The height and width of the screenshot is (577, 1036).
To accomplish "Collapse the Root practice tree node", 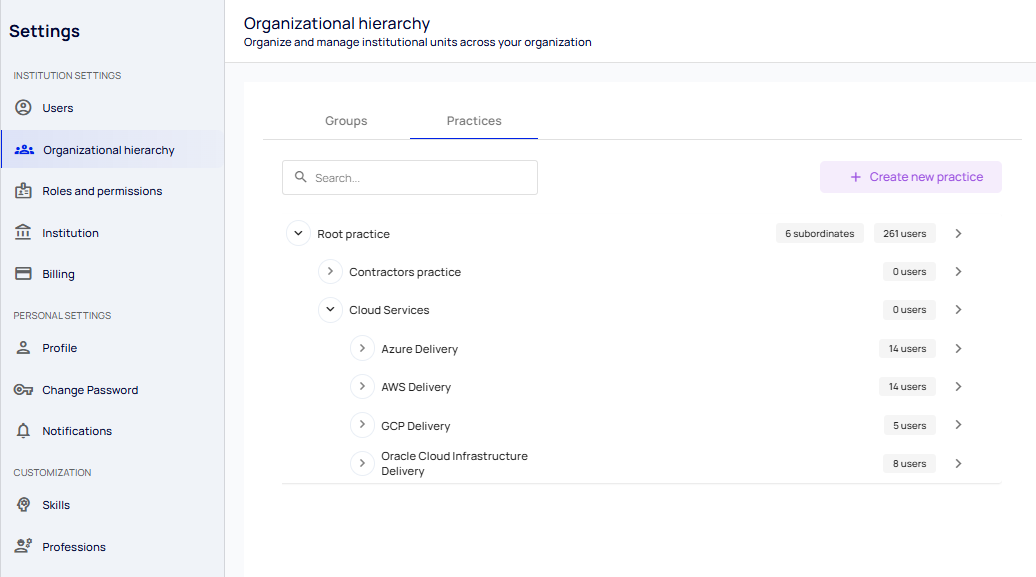I will point(298,234).
